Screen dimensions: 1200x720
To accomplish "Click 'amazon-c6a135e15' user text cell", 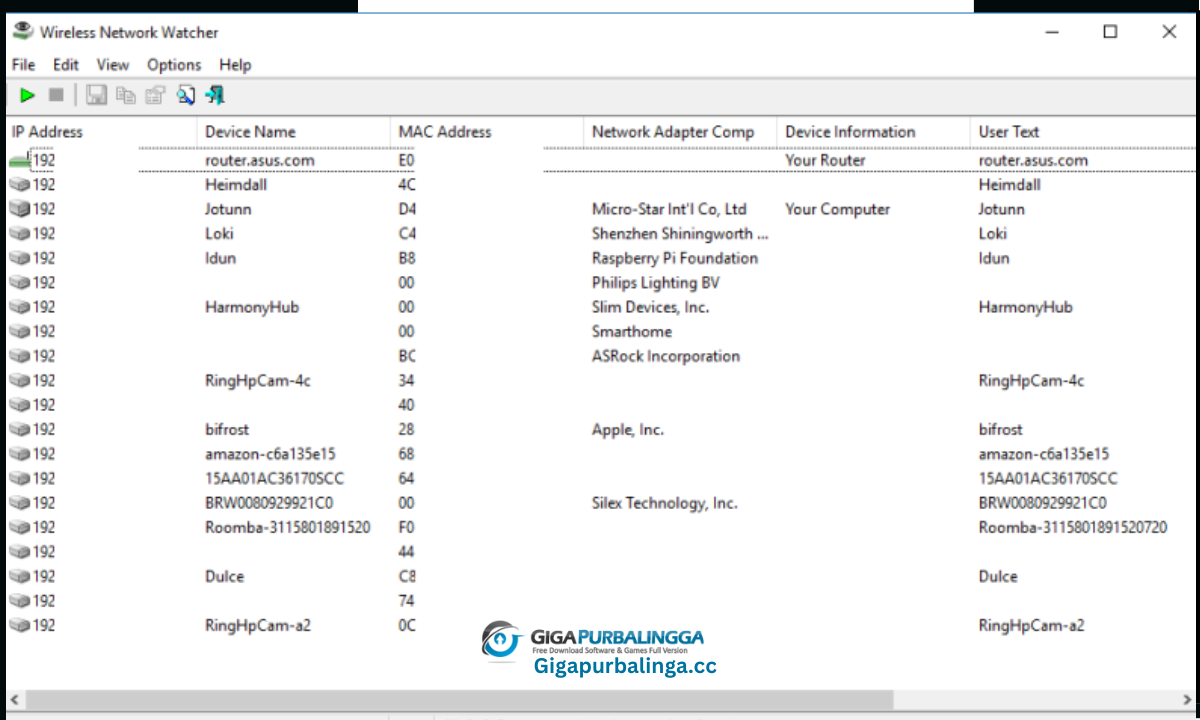I will pos(1044,454).
